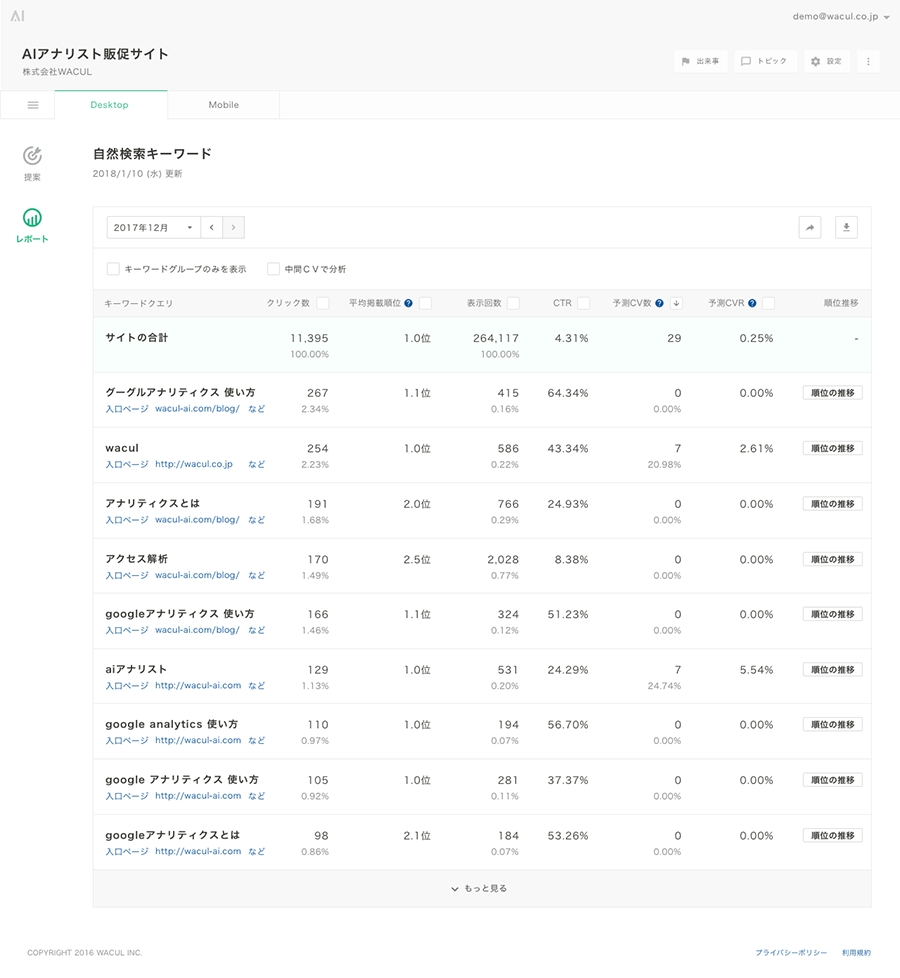Go to previous month using the left chevron
The image size is (900, 978).
212,228
